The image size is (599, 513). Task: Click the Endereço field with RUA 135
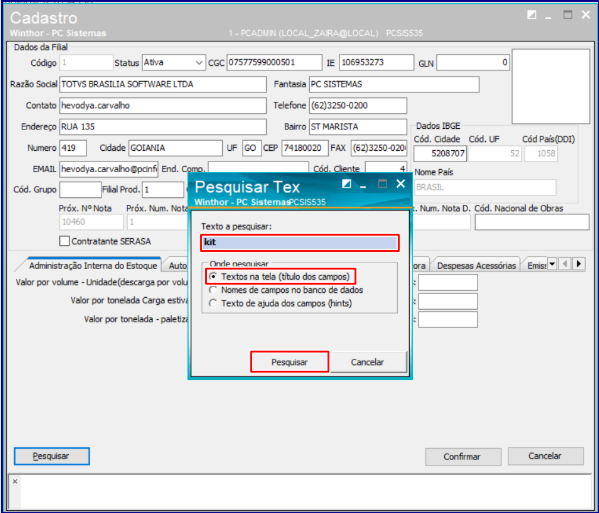(163, 127)
